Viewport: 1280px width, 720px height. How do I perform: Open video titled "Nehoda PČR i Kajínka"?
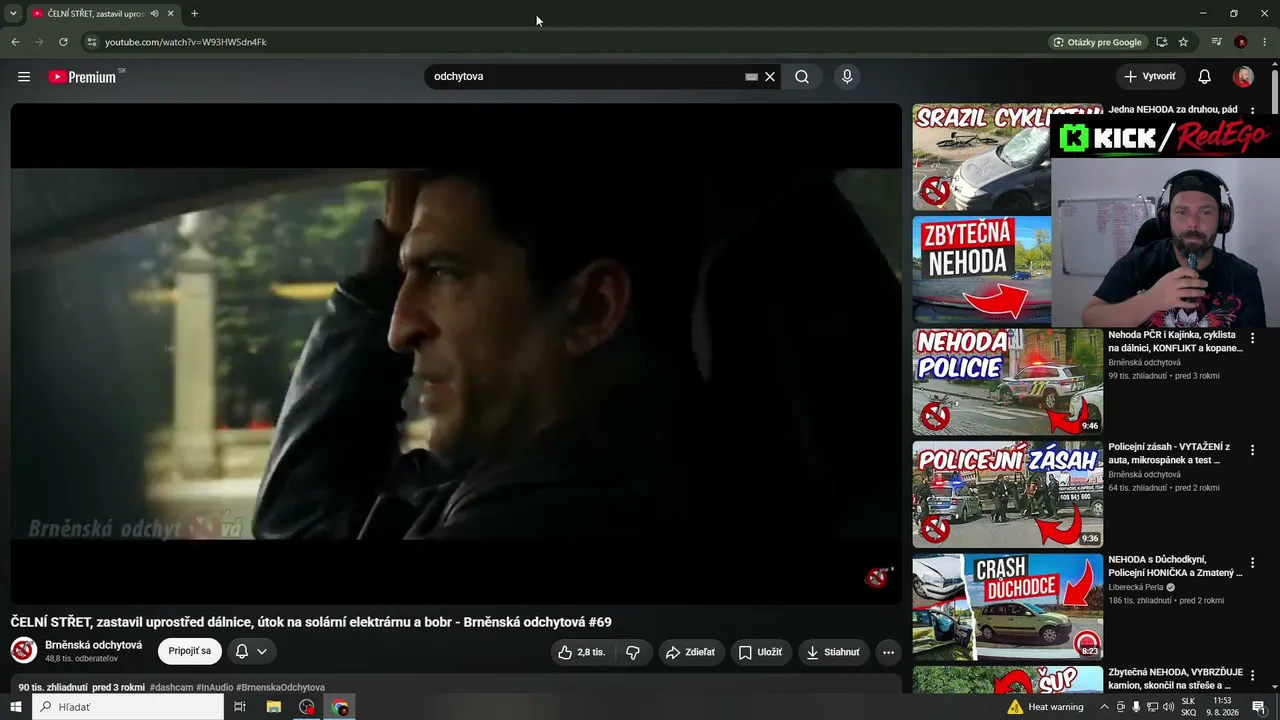click(1175, 341)
